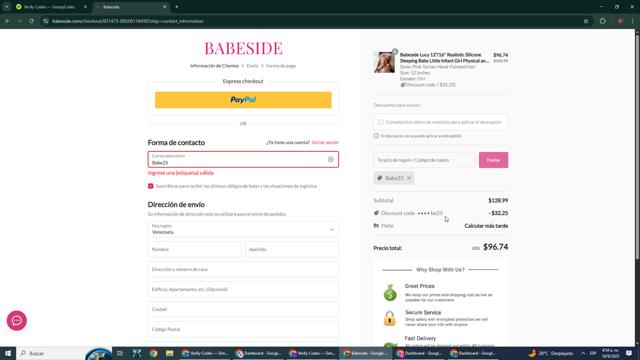Open the Windows Start menu
The height and width of the screenshot is (360, 640).
pyautogui.click(x=8, y=353)
